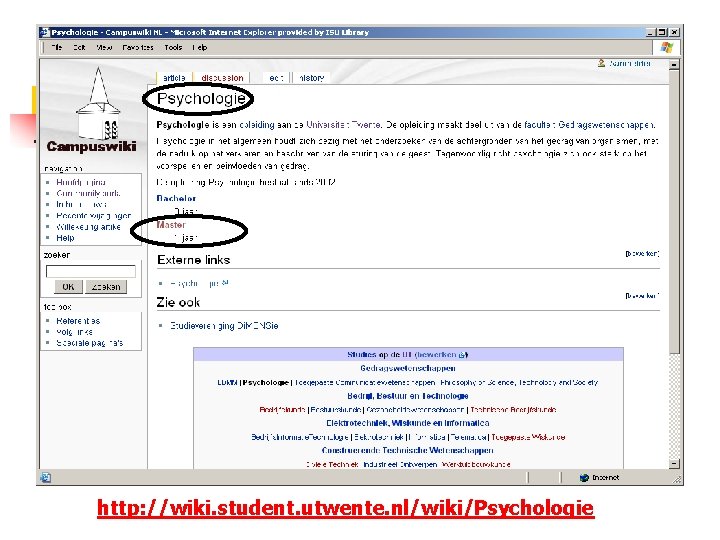
Task: Open the Studievereniging DIMENSie link
Action: pos(224,326)
